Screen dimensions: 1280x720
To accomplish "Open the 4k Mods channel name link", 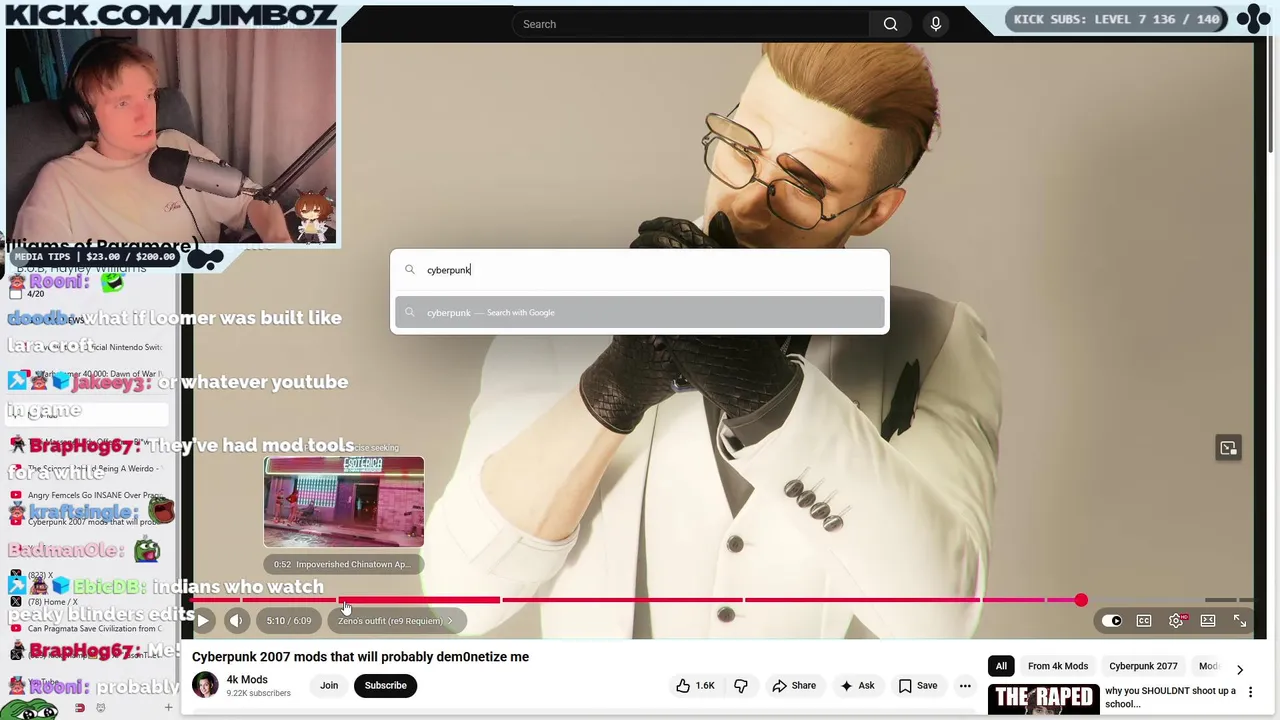I will [x=247, y=680].
